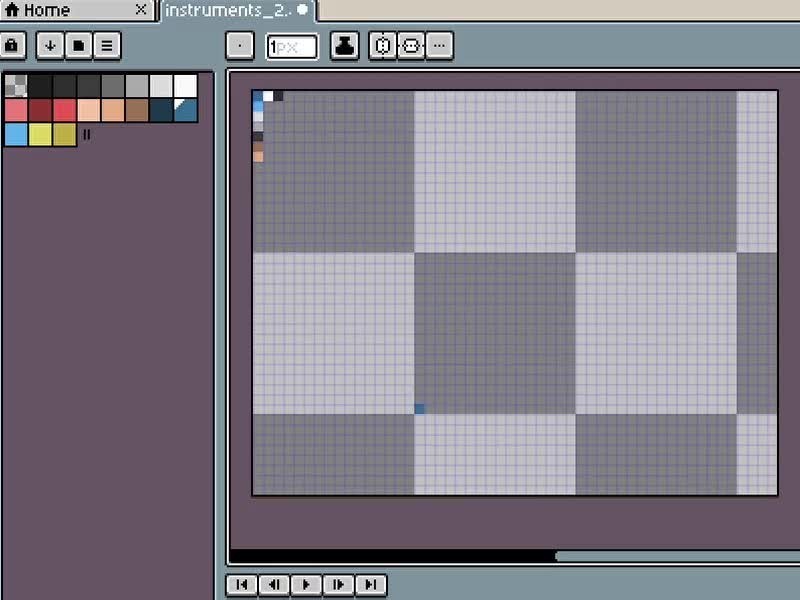Open the palette sort and gradients menu
800x600 pixels.
pyautogui.click(x=50, y=46)
